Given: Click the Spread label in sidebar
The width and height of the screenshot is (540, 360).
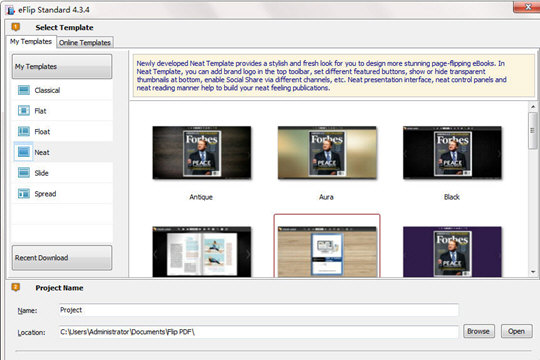Looking at the screenshot, I should click(x=45, y=194).
